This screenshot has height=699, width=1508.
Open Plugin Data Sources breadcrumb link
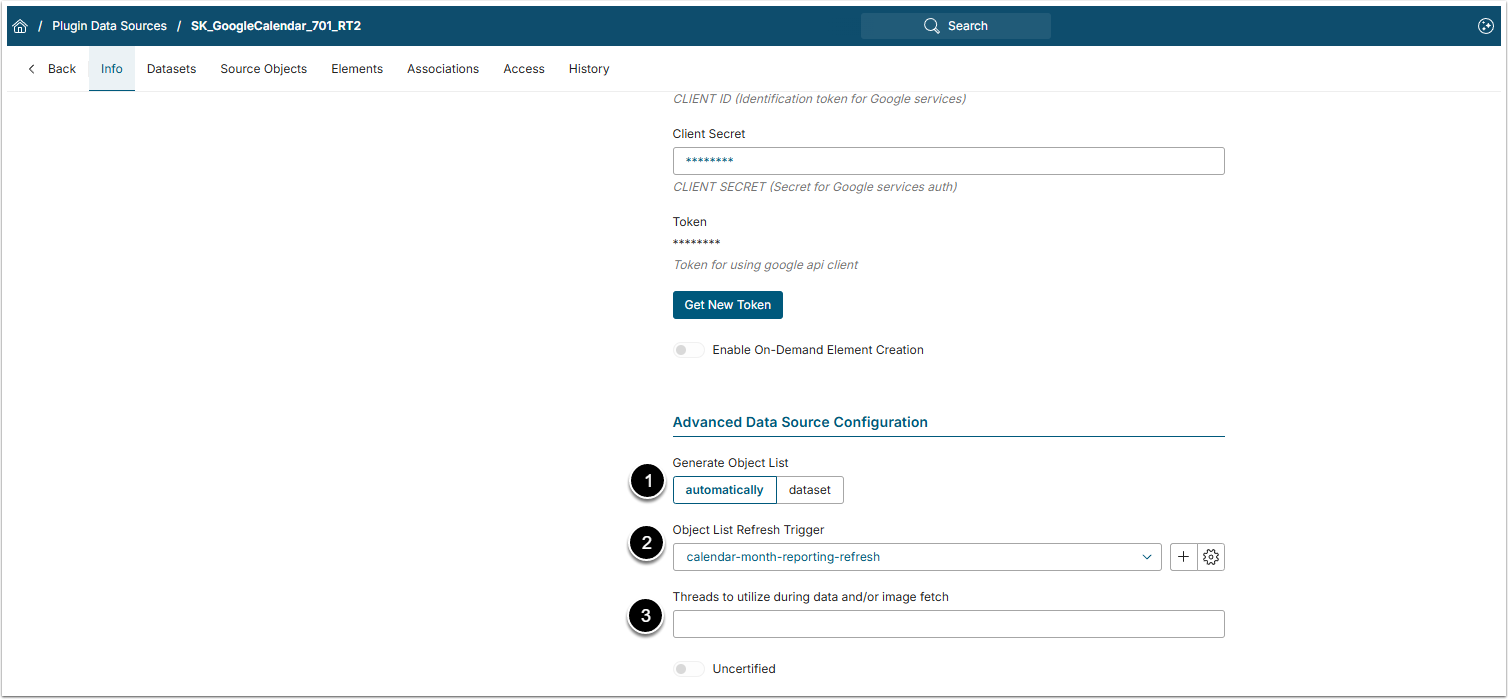pyautogui.click(x=109, y=26)
